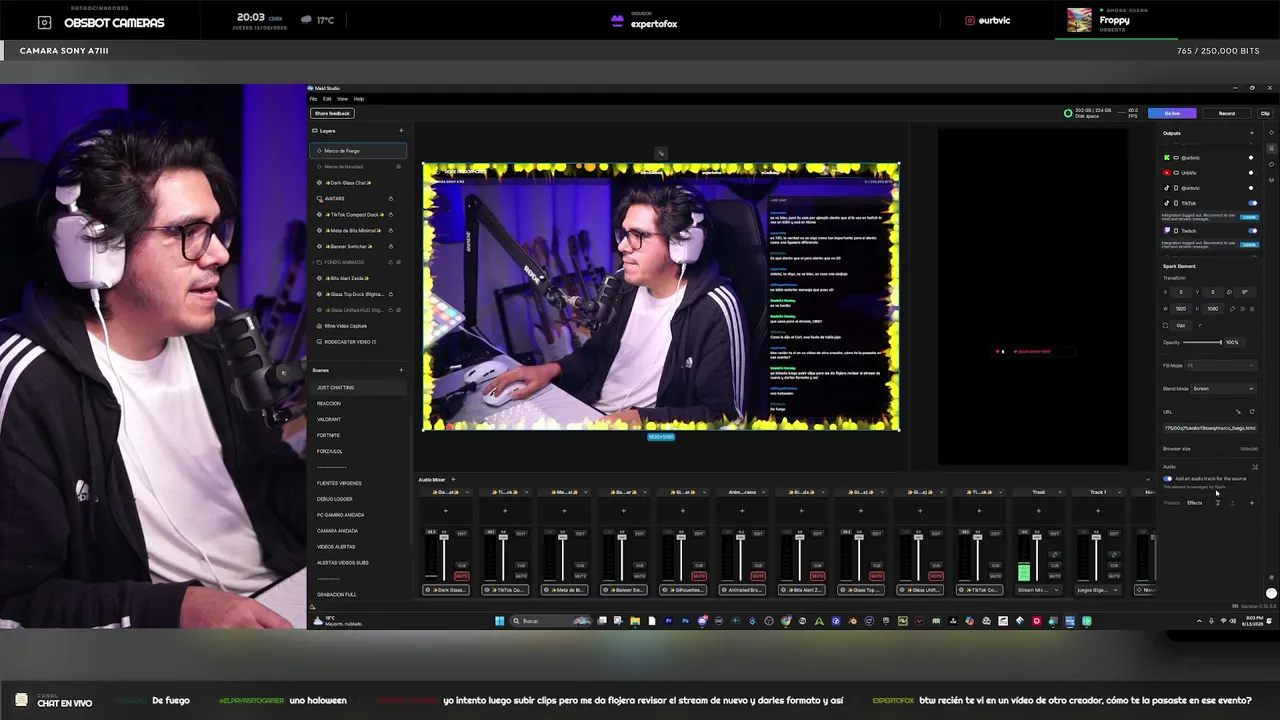The width and height of the screenshot is (1280, 720).
Task: Toggle the Twitch output switch
Action: coord(1252,230)
